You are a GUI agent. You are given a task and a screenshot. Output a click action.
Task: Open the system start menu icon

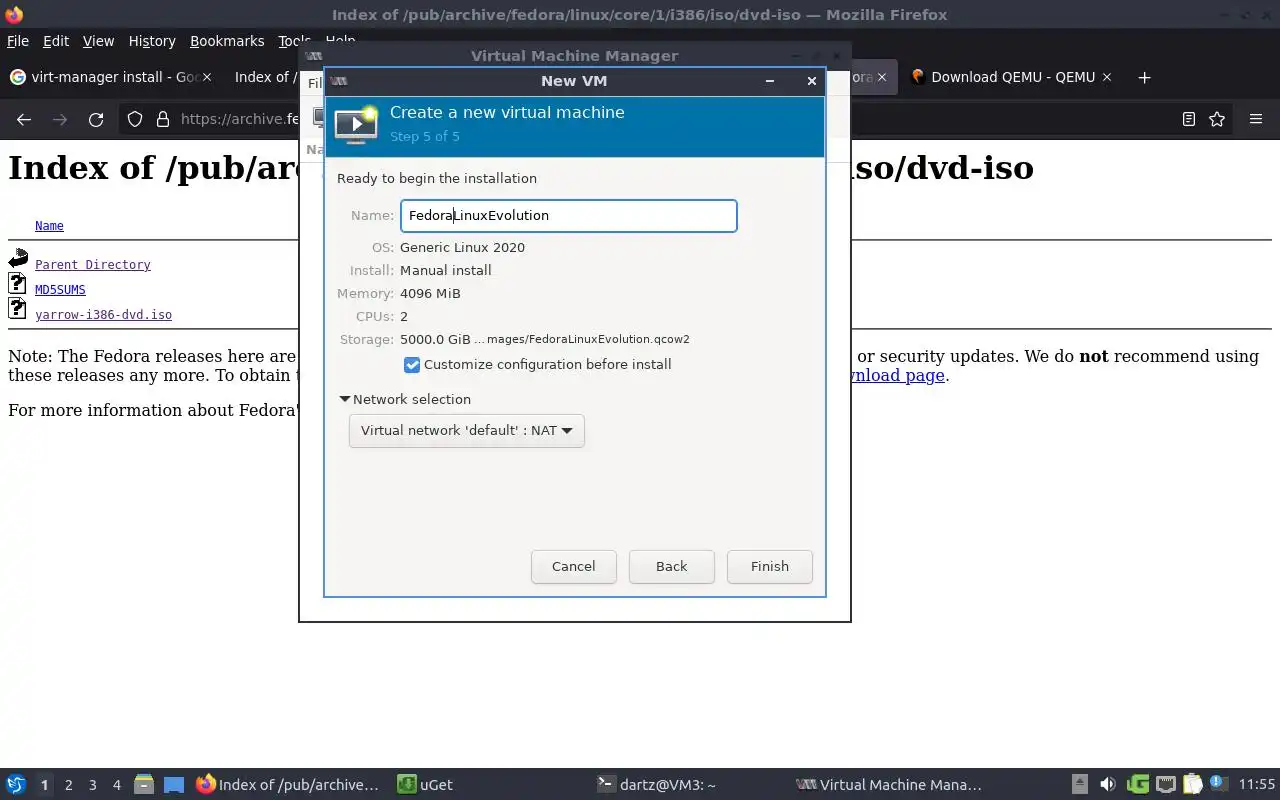[16, 785]
